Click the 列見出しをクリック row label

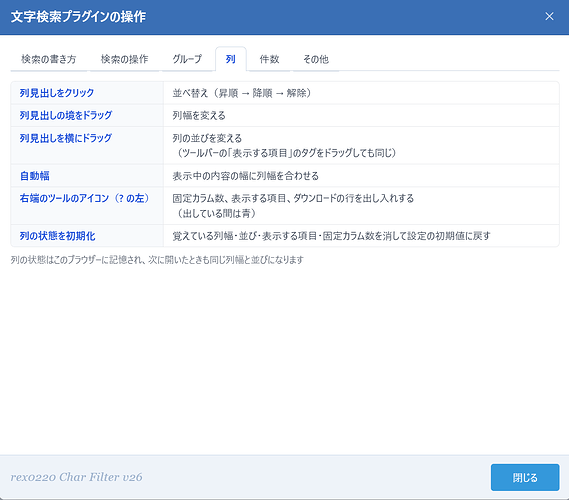(57, 93)
